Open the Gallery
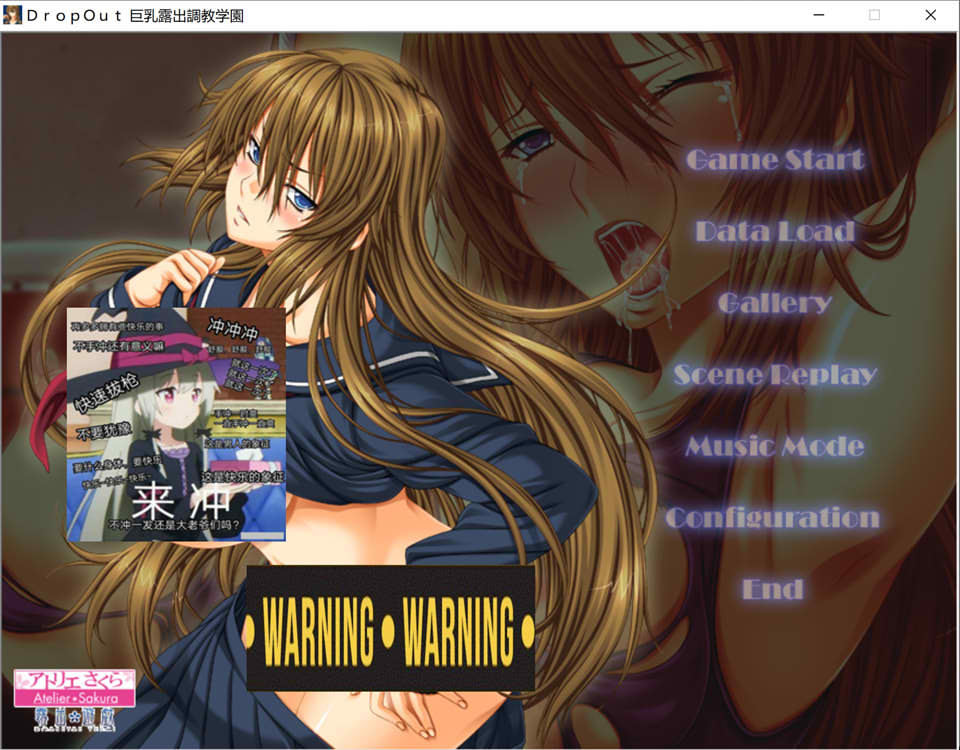 [775, 303]
